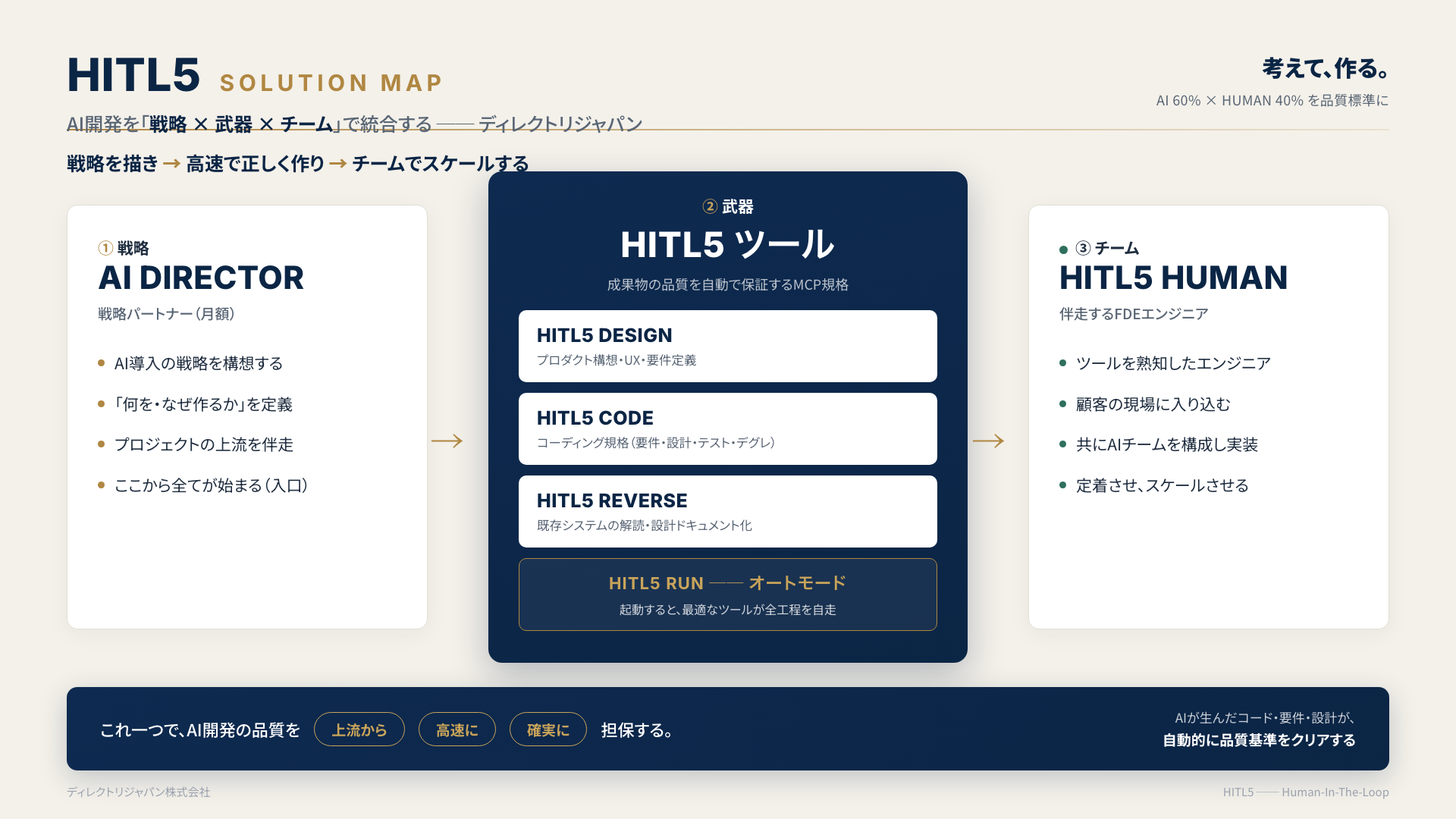Click これ一つで、AI開発の品質を text

coord(200,730)
